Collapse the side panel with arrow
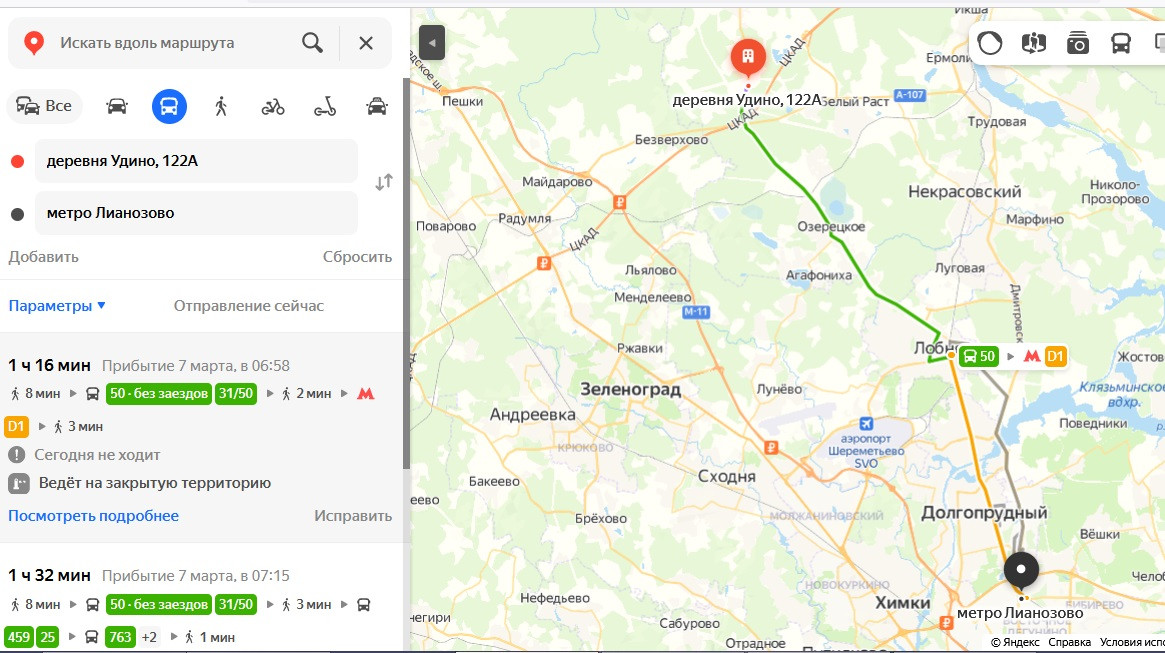This screenshot has width=1165, height=653. click(x=432, y=42)
